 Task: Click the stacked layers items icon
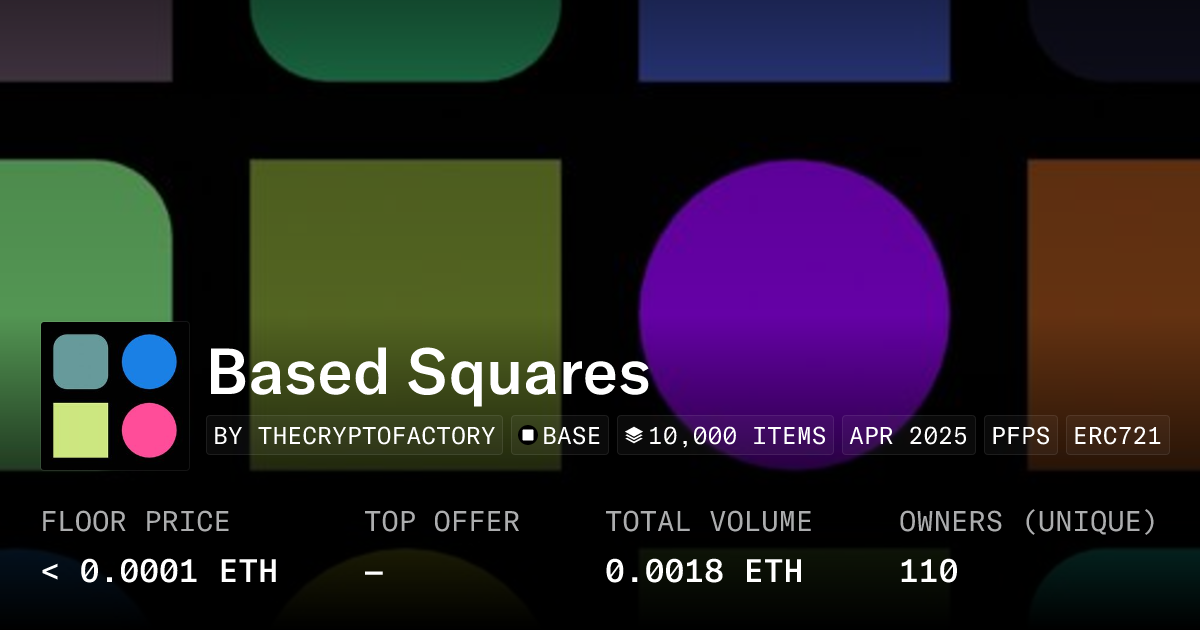coord(633,436)
